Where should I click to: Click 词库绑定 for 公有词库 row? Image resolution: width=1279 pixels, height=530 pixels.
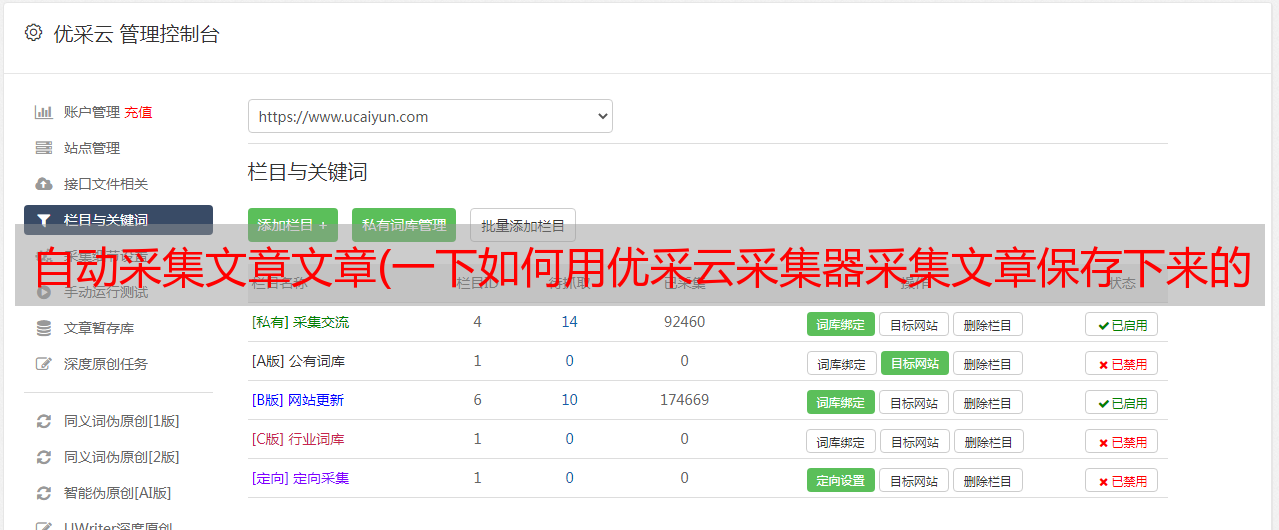click(x=841, y=363)
